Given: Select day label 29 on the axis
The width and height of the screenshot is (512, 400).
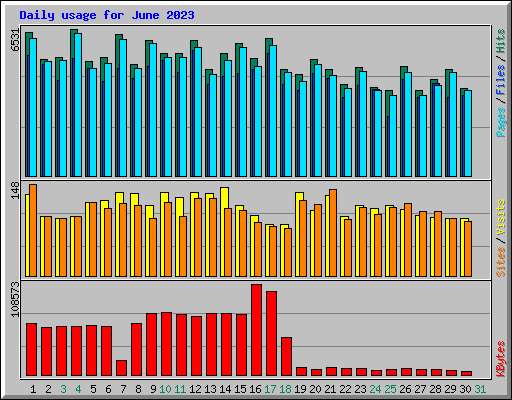Looking at the screenshot, I should [450, 389].
